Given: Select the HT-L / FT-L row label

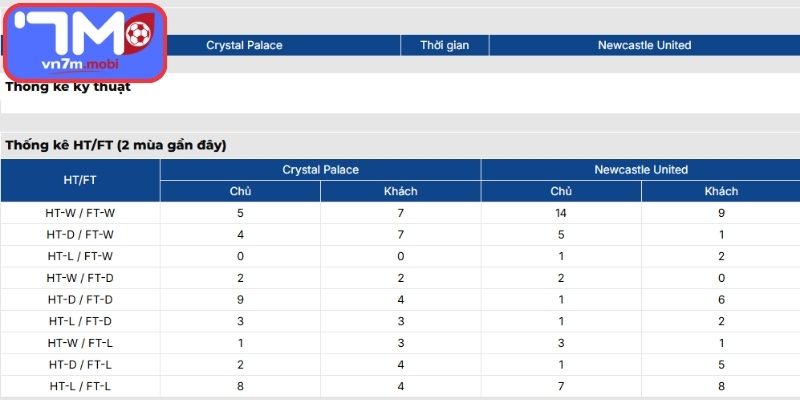Looking at the screenshot, I should pos(80,385).
